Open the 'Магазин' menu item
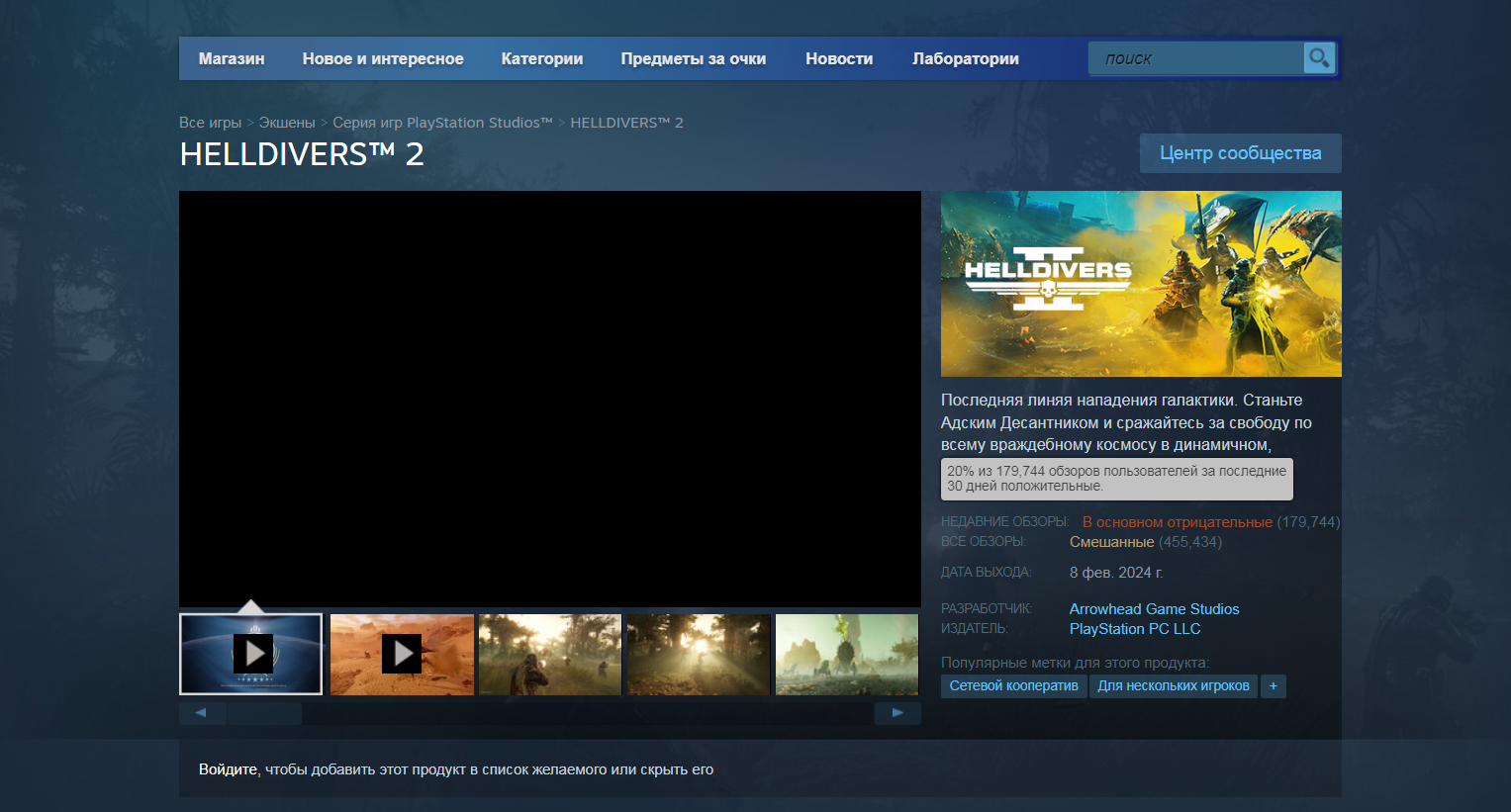 click(x=231, y=58)
